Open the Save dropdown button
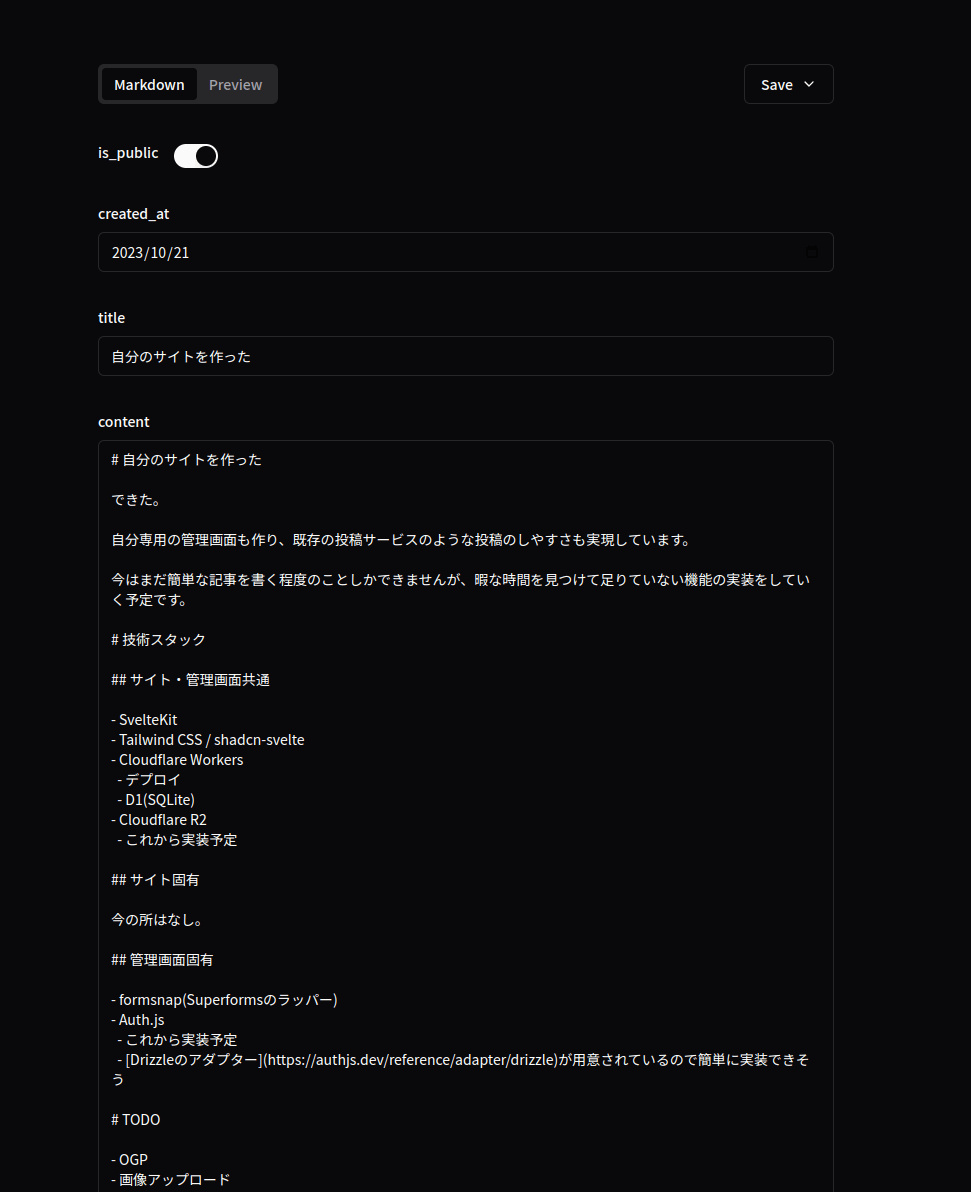 789,84
